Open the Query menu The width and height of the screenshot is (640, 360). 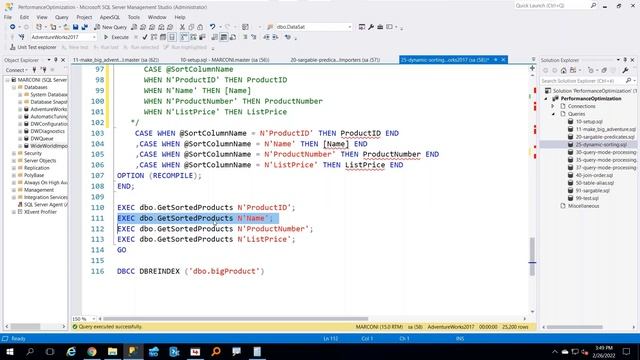click(x=62, y=17)
